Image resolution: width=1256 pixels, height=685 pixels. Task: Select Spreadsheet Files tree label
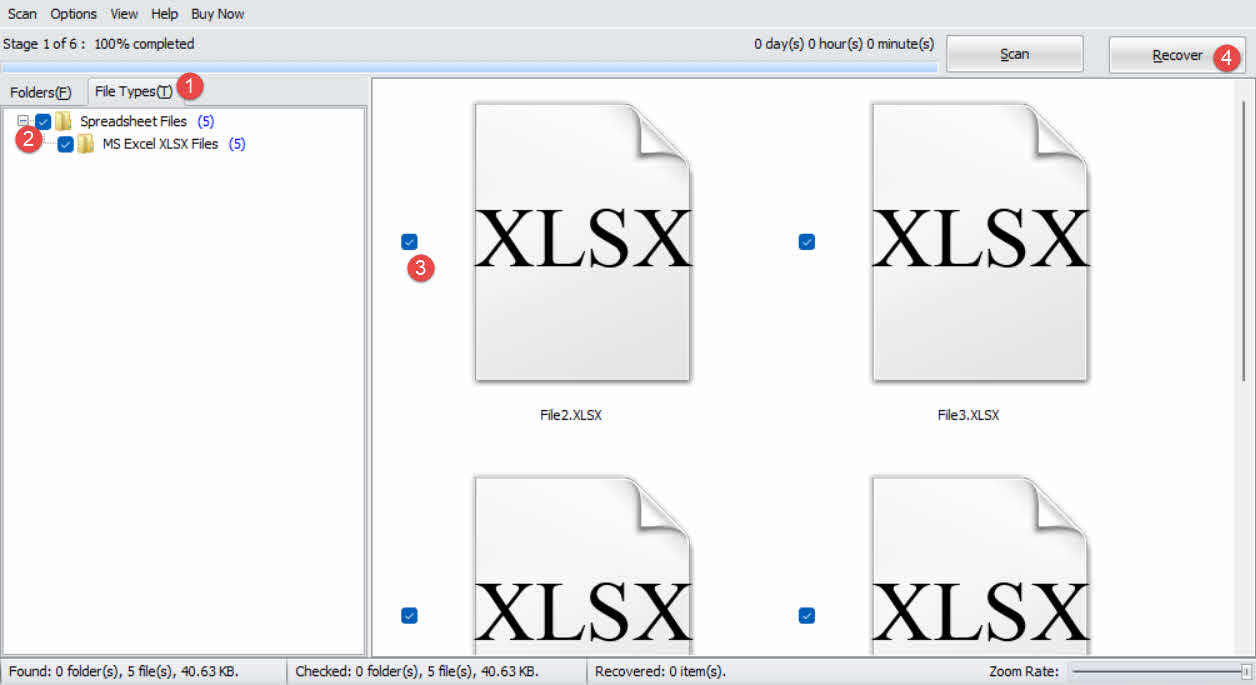point(133,121)
